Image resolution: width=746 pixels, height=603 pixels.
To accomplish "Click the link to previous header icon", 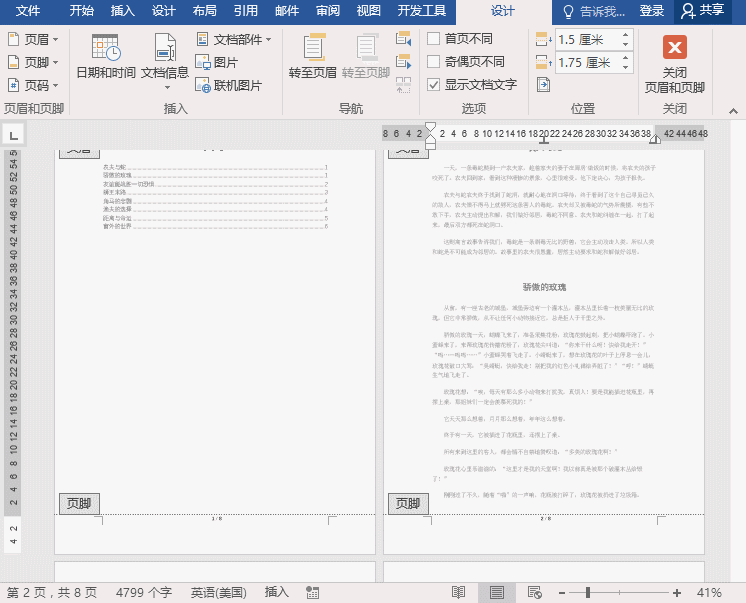I will pyautogui.click(x=403, y=85).
